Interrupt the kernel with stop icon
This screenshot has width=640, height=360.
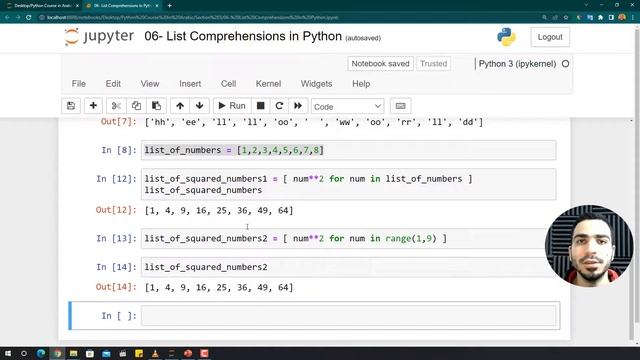coord(260,106)
